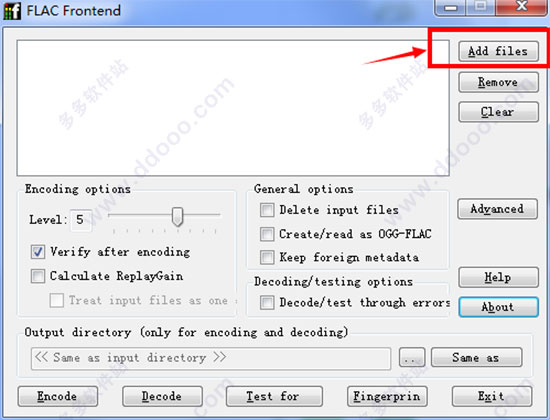
Task: Click the Add files button
Action: (x=498, y=51)
